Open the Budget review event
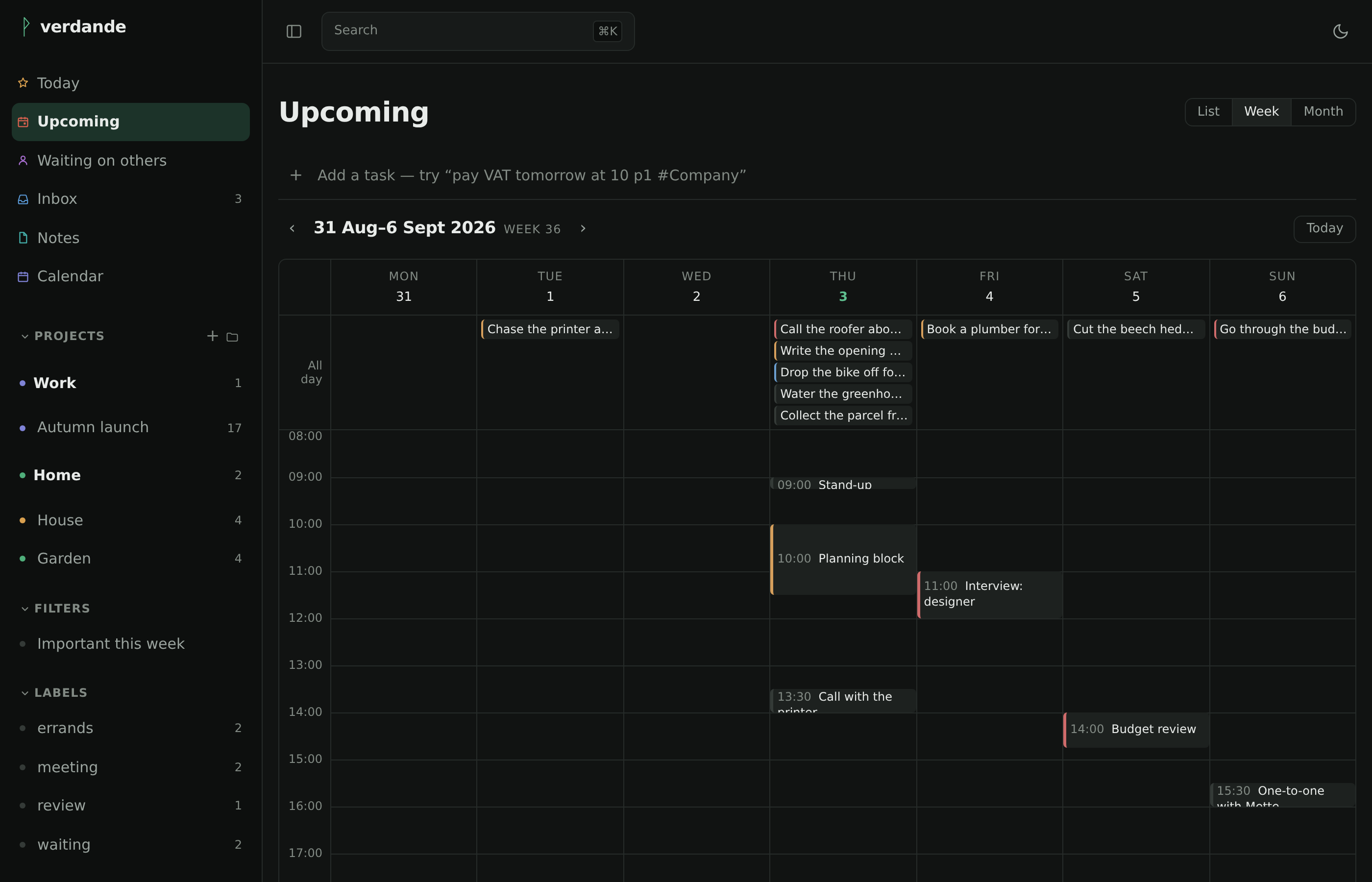The width and height of the screenshot is (1372, 882). (x=1136, y=730)
